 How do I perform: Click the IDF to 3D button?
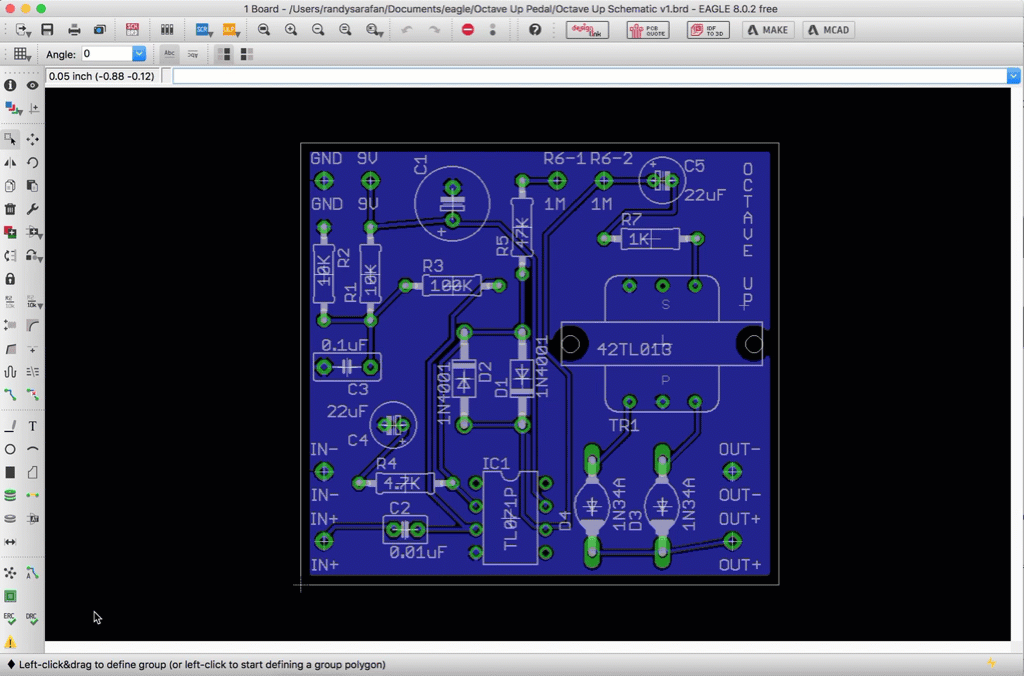point(708,30)
